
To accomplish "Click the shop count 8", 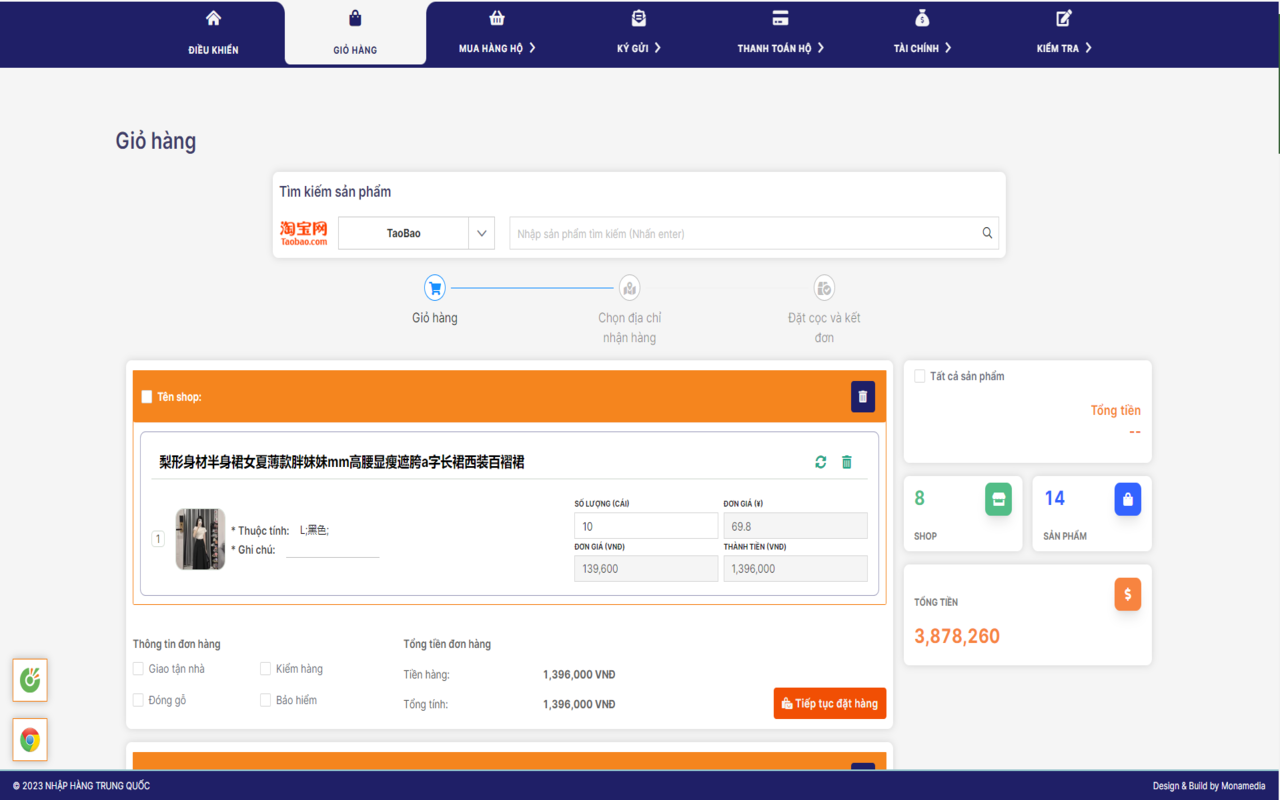I will point(920,498).
